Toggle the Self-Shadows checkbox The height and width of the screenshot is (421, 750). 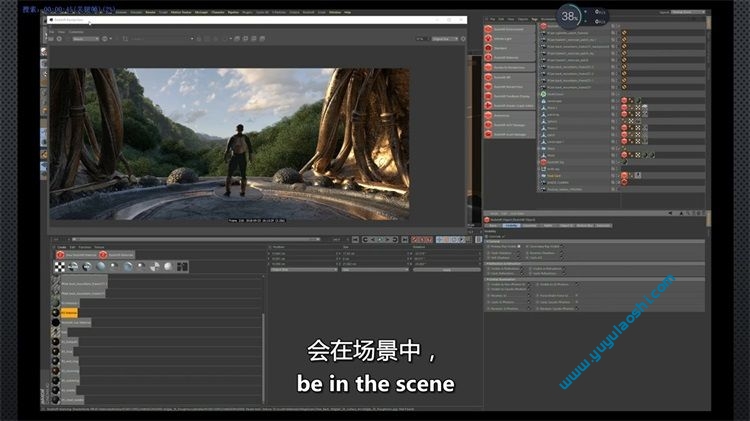(517, 258)
